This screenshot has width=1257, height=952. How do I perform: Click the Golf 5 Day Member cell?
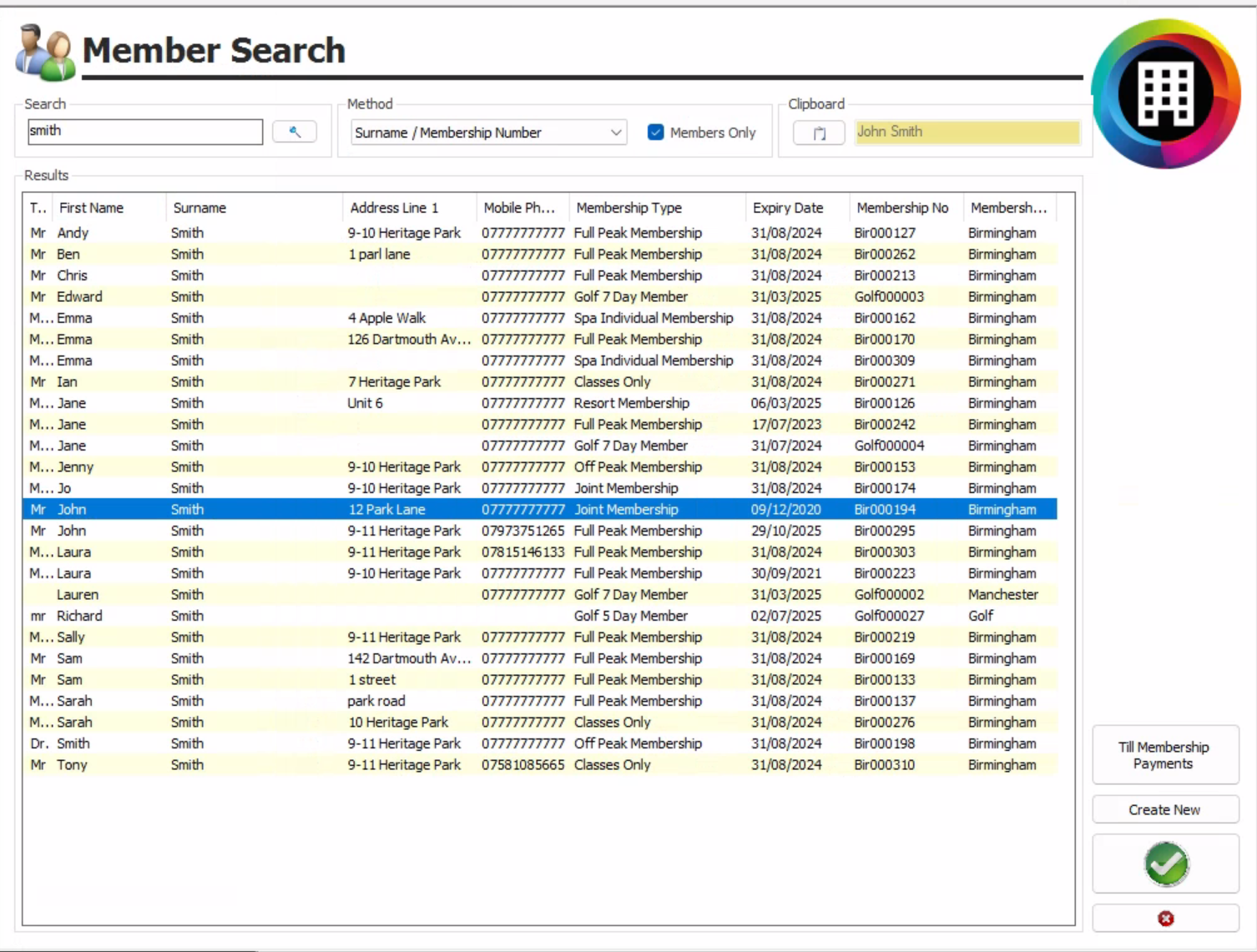[630, 616]
